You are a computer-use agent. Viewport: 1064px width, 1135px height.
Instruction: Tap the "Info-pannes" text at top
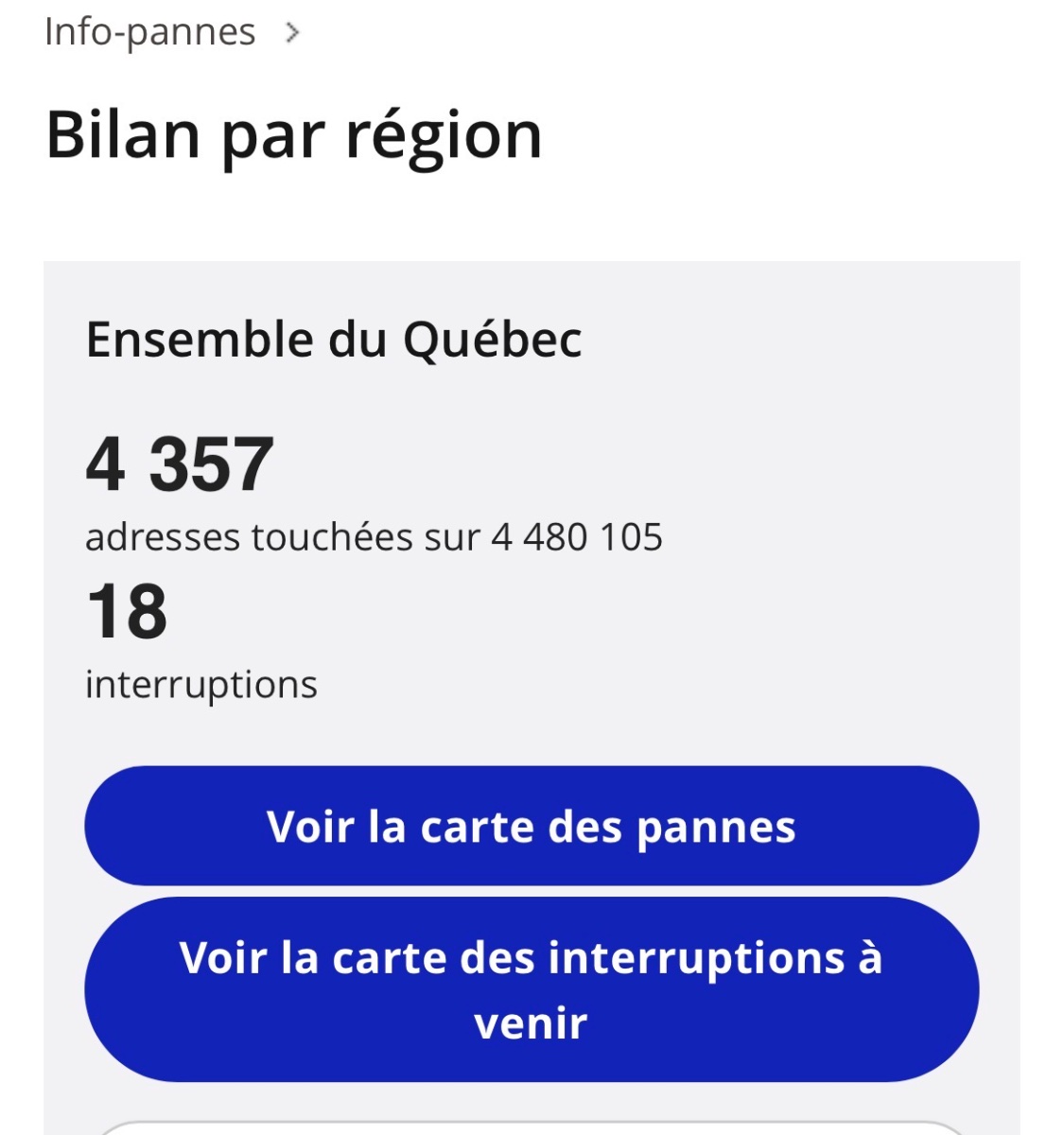pyautogui.click(x=149, y=32)
